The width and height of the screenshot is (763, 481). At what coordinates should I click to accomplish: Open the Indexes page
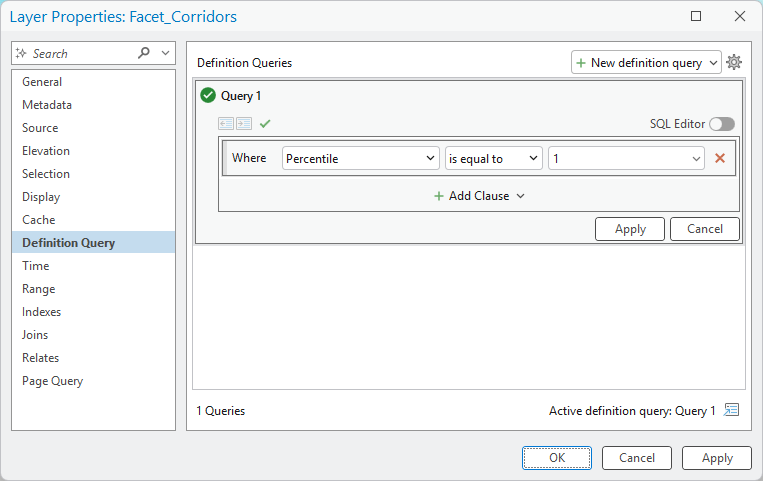tap(93, 312)
